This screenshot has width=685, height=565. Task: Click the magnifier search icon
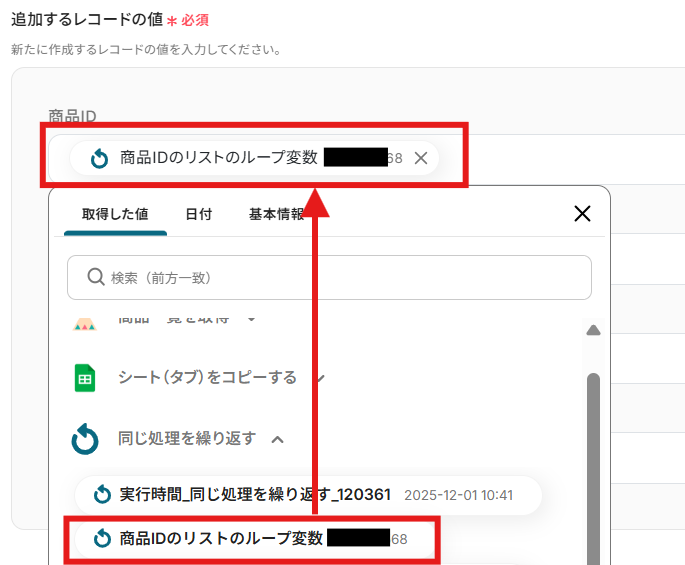click(x=96, y=277)
